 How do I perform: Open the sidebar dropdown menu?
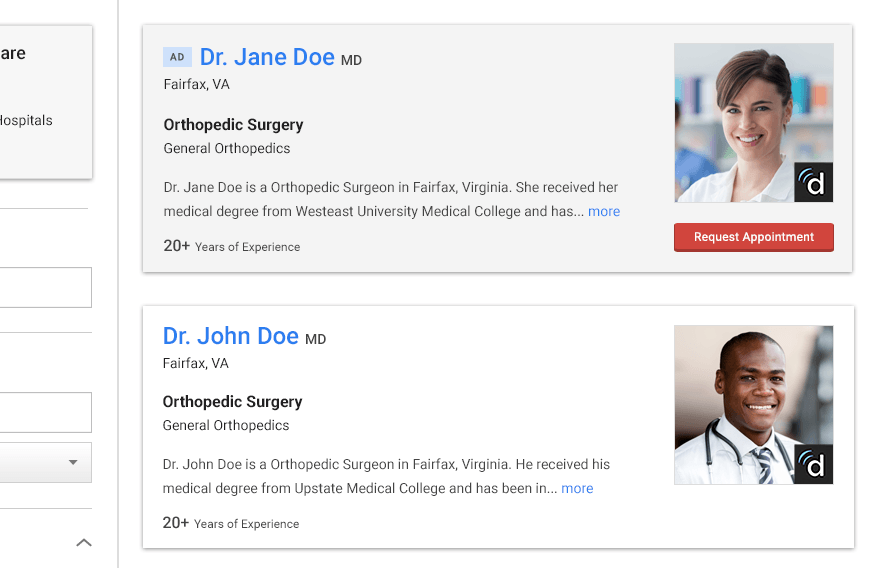(x=45, y=462)
